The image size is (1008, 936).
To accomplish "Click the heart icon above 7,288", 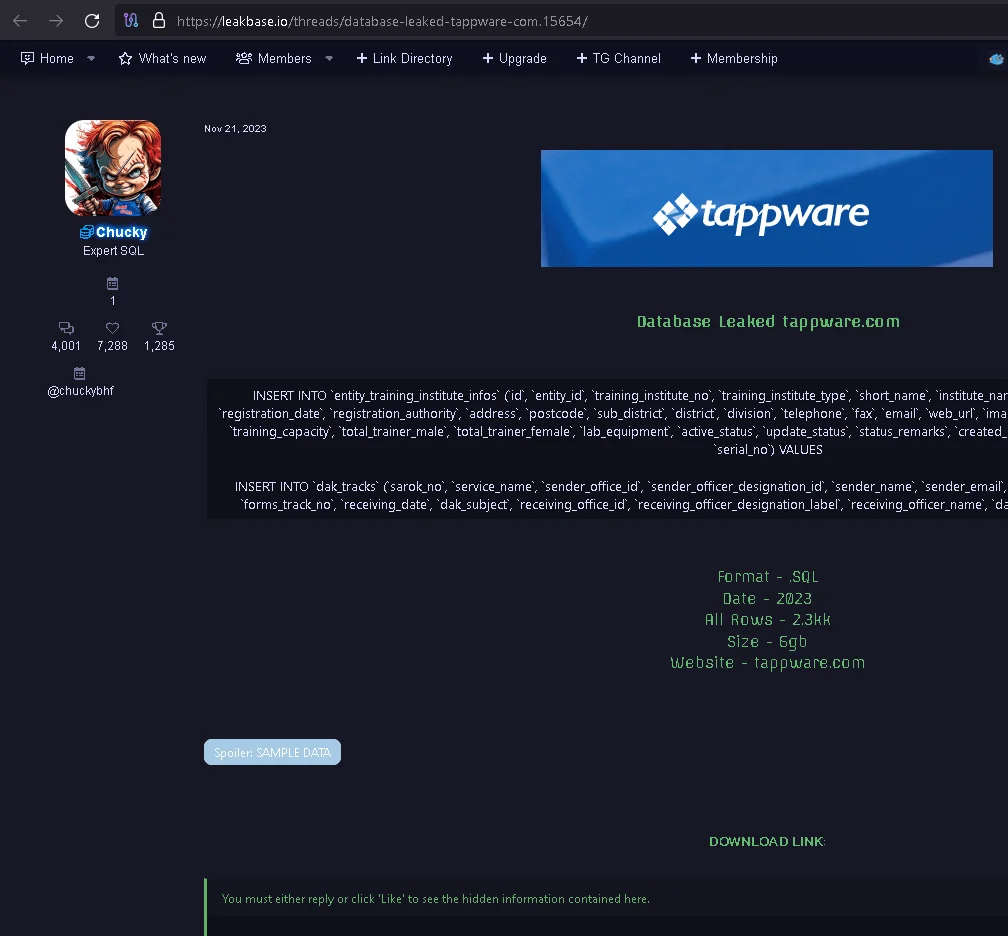I will point(112,328).
